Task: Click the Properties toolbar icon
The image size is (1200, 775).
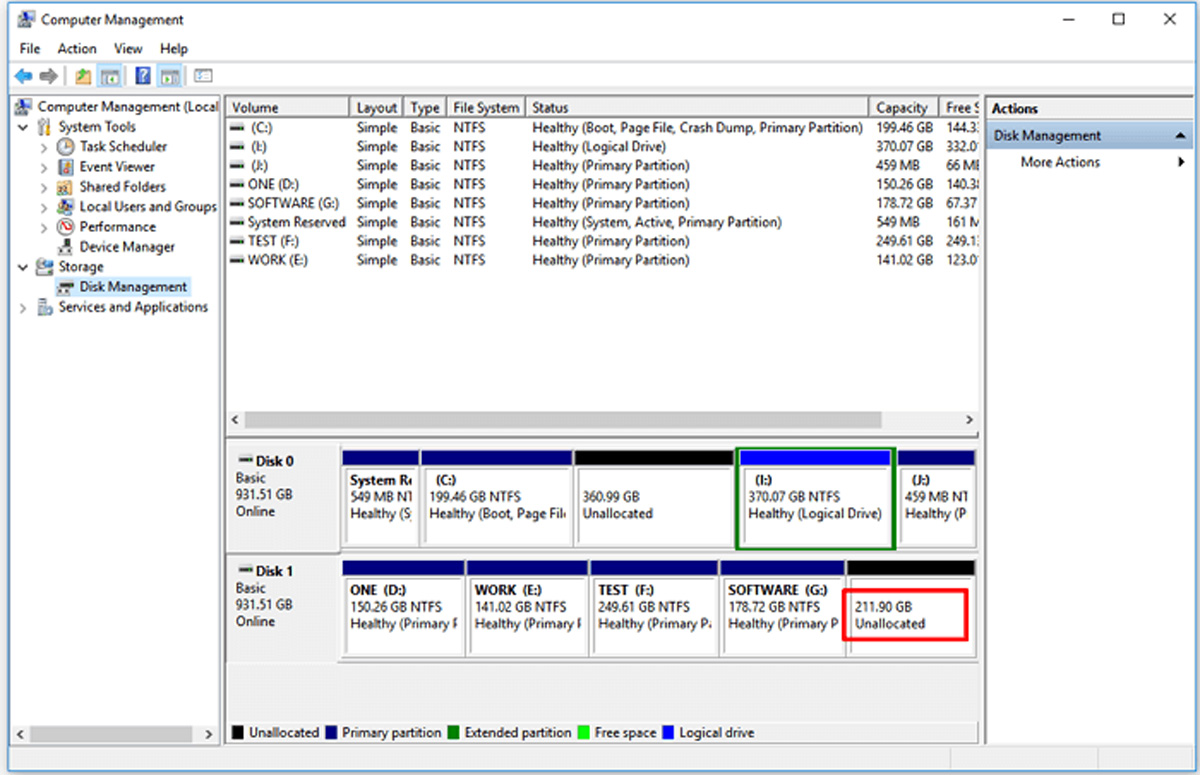Action: coord(202,75)
